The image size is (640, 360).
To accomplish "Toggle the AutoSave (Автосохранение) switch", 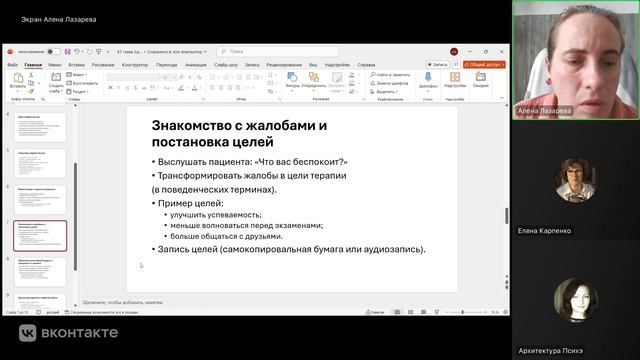I will (53, 51).
